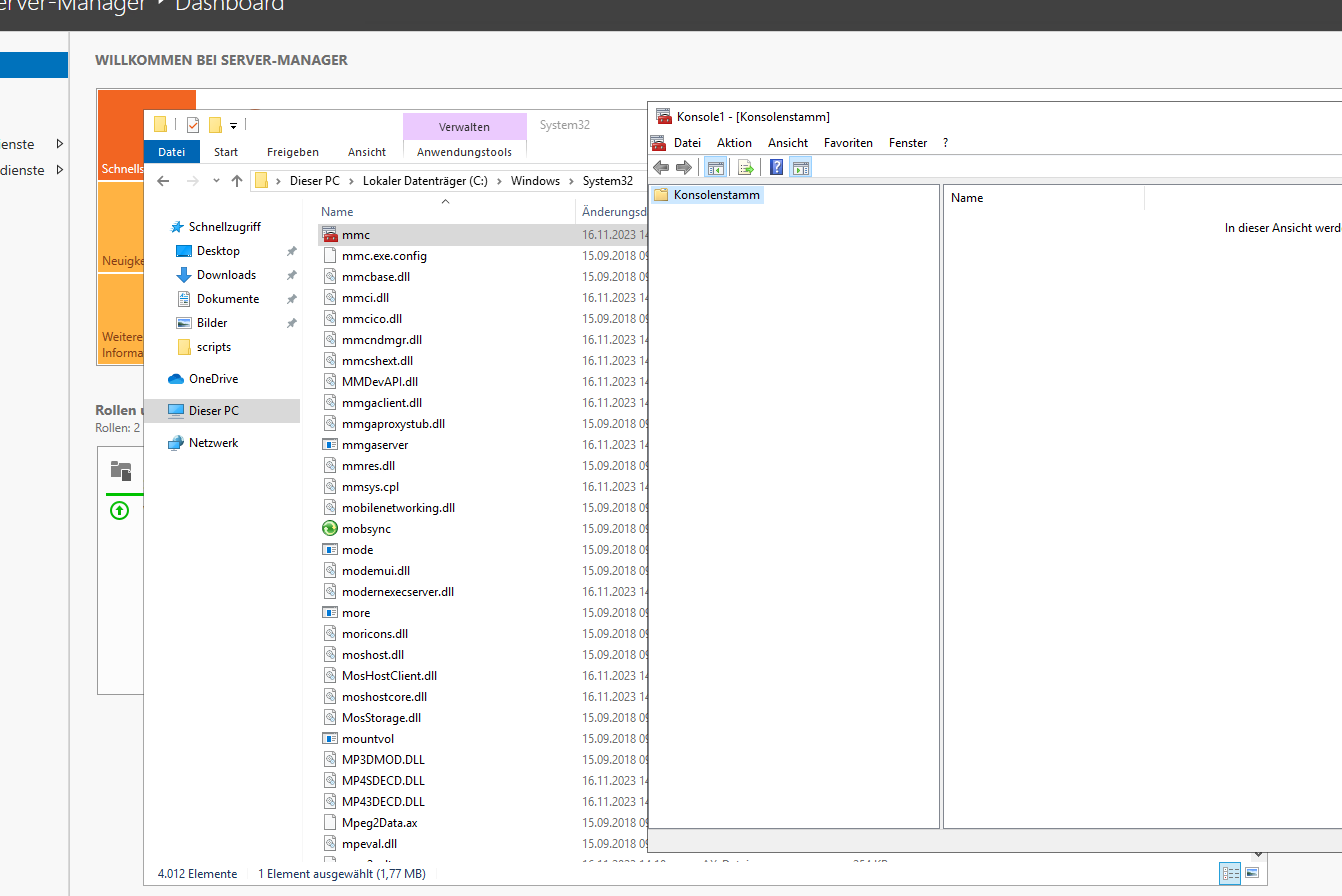Expand the Server-Manager sidebar 'enste' arrow

point(60,145)
